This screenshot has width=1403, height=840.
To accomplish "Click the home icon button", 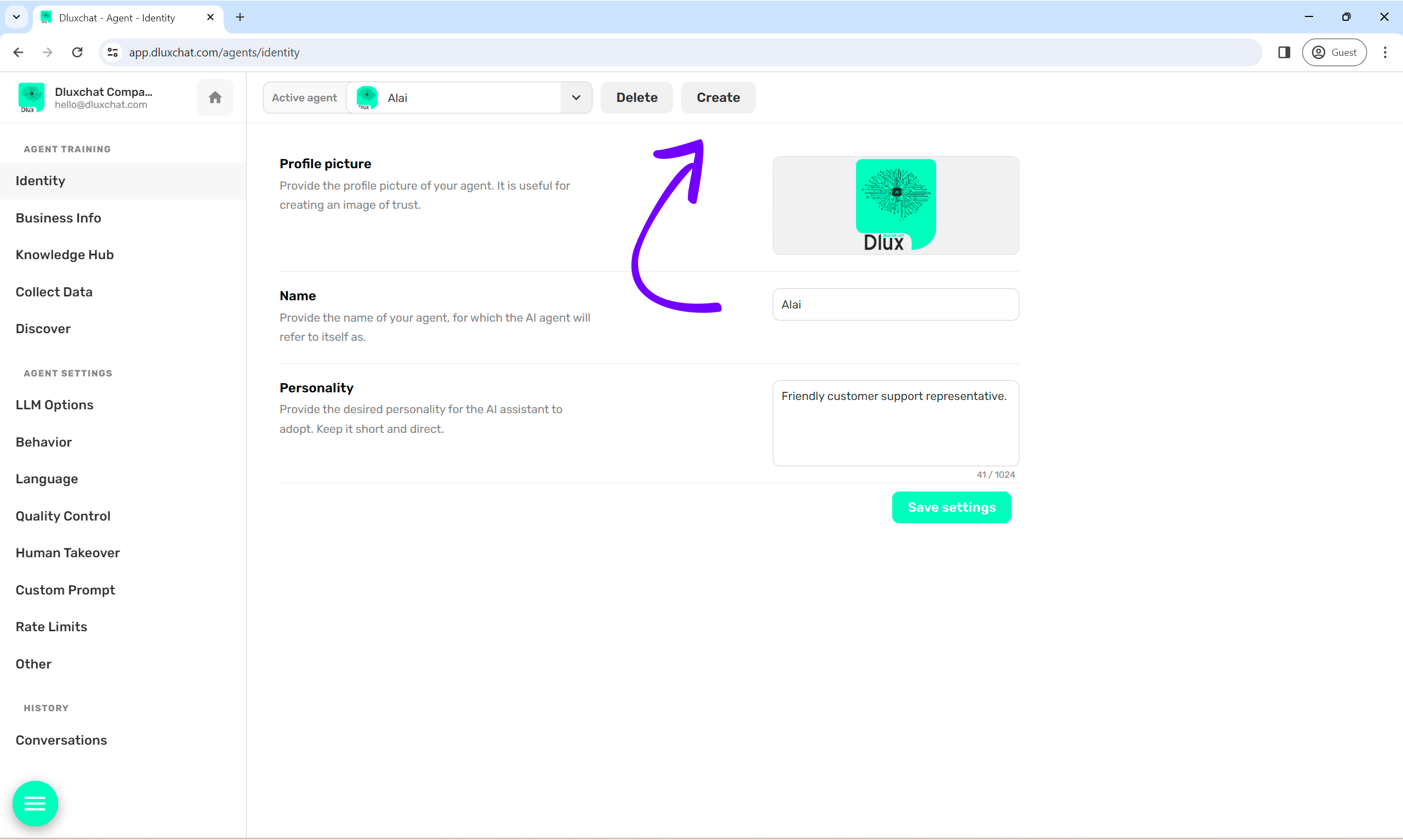I will [x=215, y=98].
